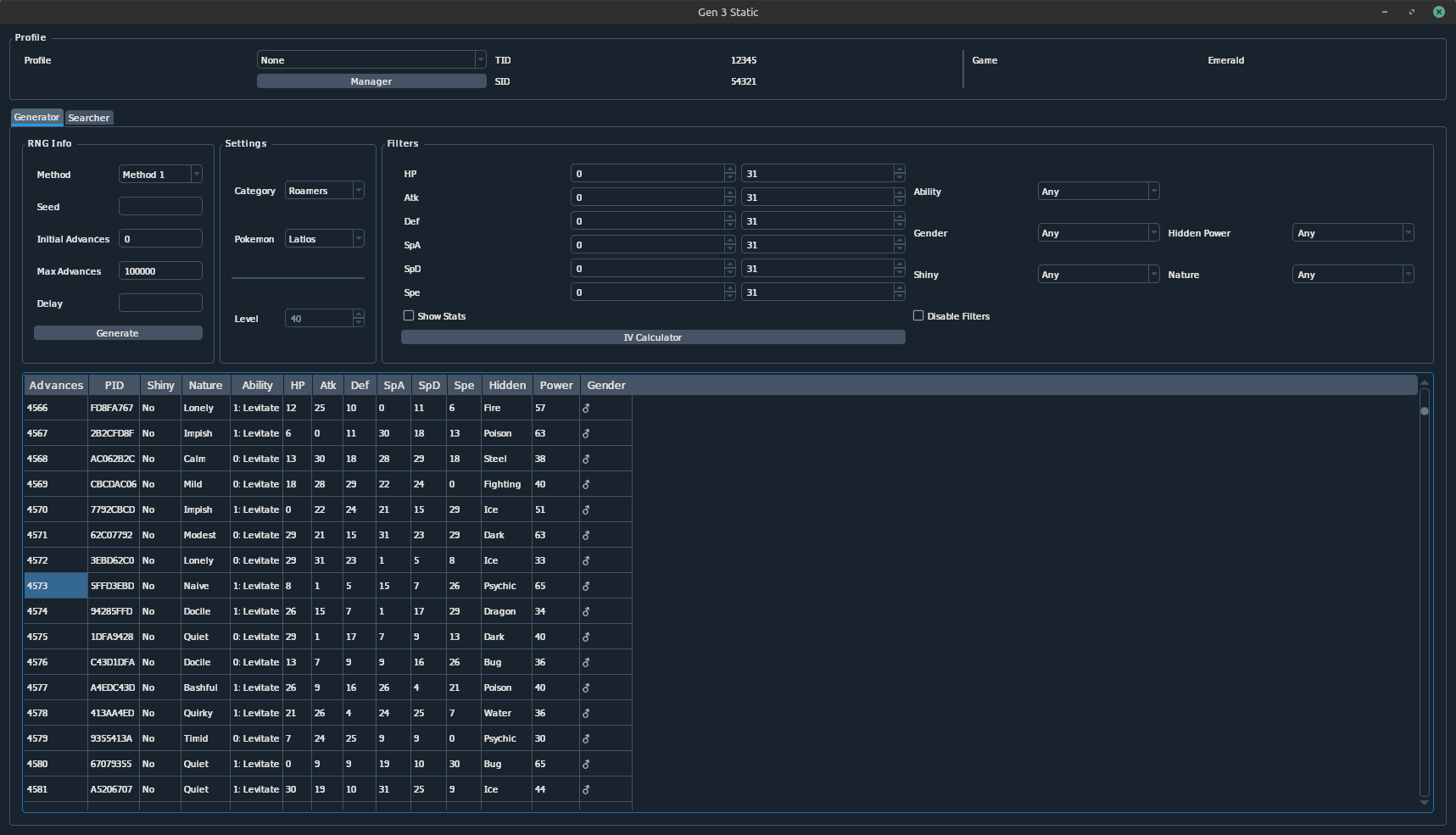Image resolution: width=1456 pixels, height=835 pixels.
Task: Click the Naive nature cell
Action: pos(205,586)
